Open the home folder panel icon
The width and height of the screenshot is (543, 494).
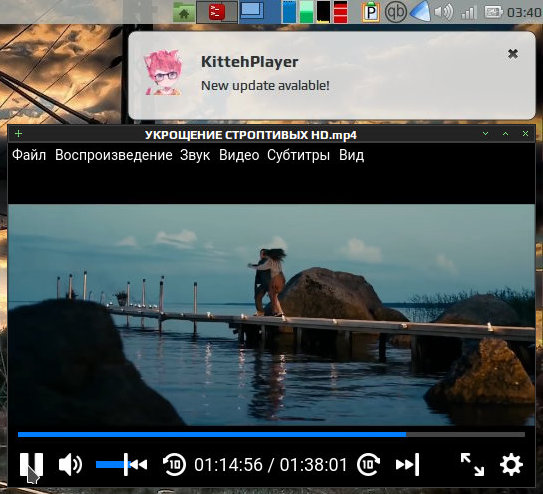[x=184, y=12]
